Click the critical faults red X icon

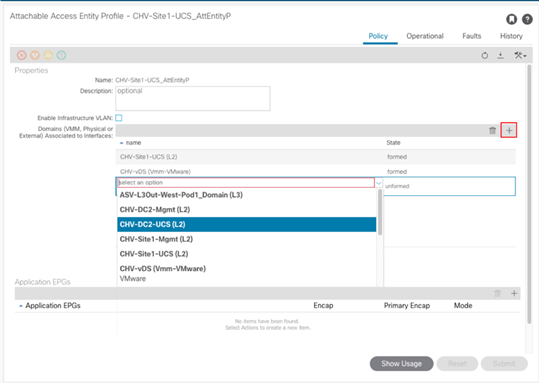point(22,55)
